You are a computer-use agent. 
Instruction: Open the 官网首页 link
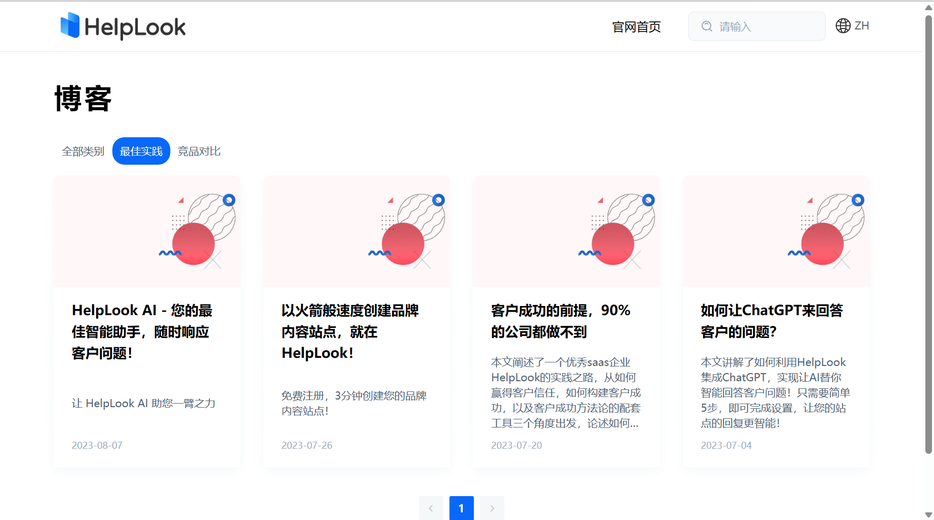pos(636,27)
